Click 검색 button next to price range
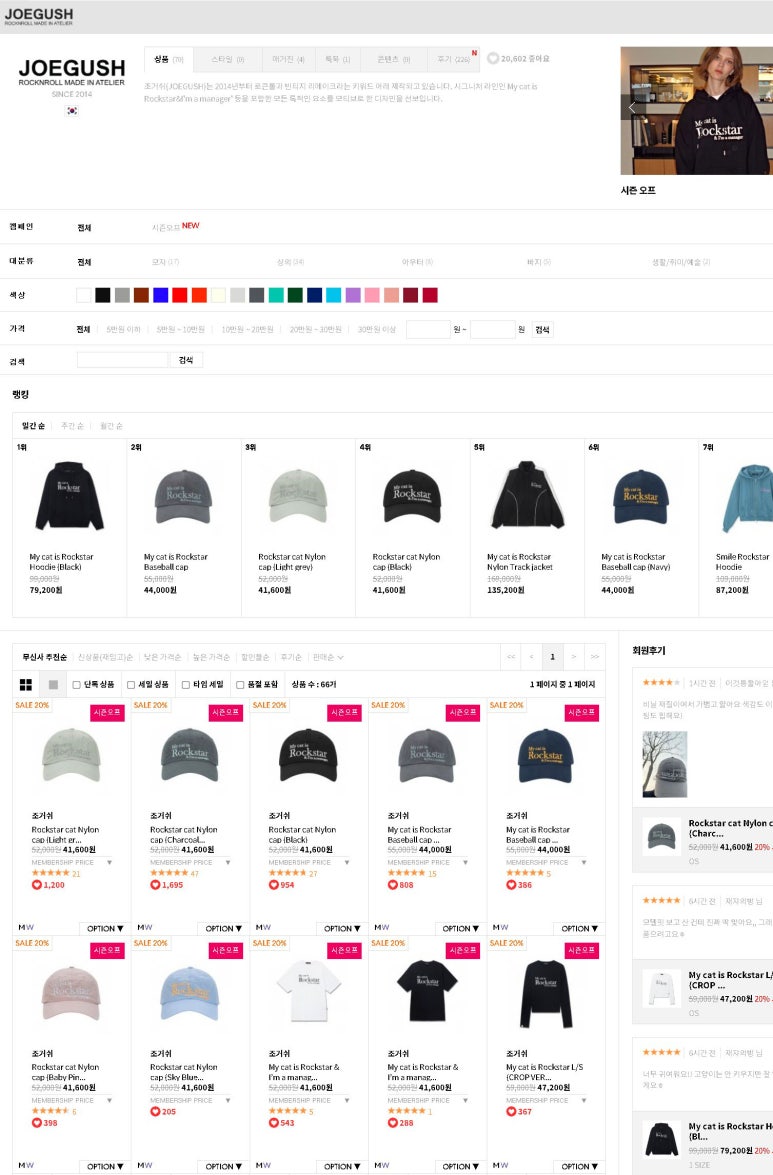This screenshot has width=773, height=1175. click(542, 330)
